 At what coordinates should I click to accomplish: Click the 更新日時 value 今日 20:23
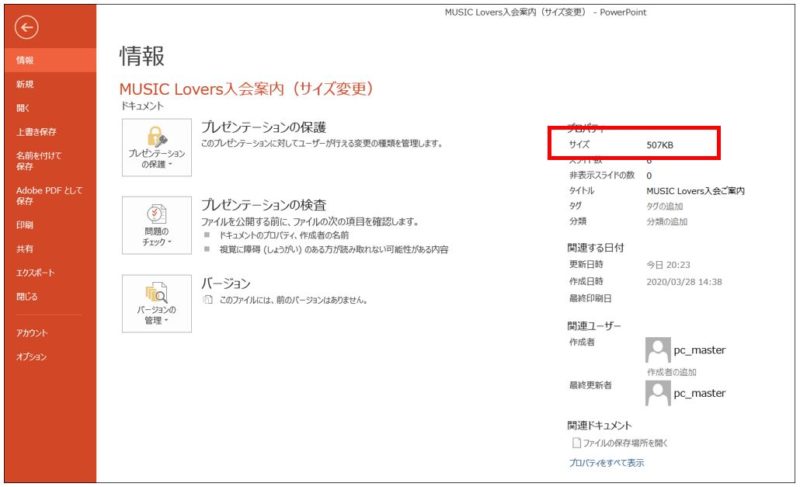tap(668, 265)
